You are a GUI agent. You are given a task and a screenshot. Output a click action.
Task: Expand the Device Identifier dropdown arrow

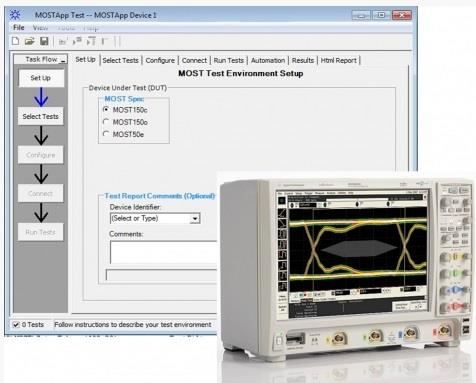[195, 219]
